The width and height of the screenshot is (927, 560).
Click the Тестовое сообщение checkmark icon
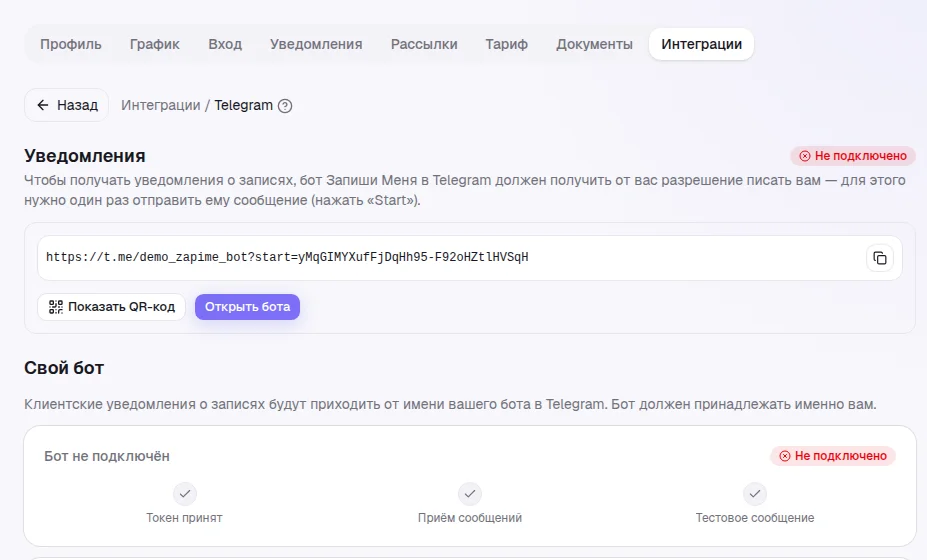tap(755, 493)
